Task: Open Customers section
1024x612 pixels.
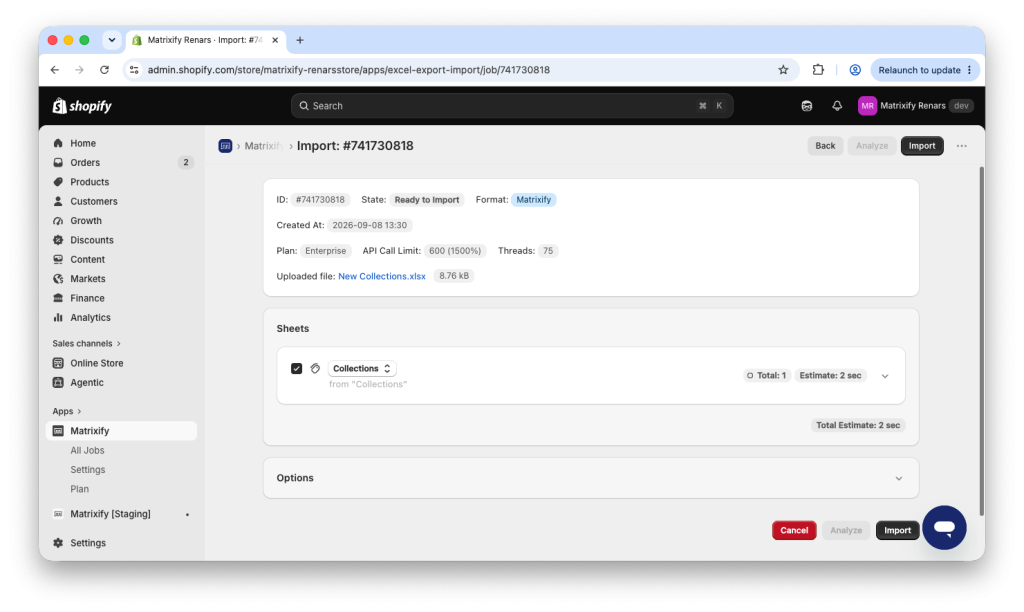Action: pos(93,201)
